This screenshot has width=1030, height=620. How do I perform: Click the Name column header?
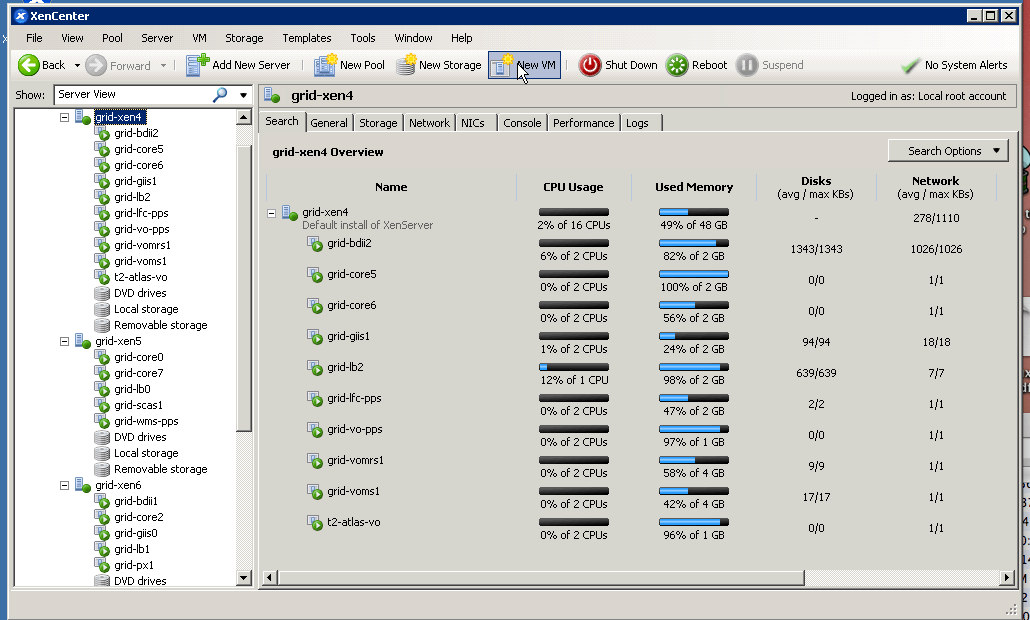392,187
